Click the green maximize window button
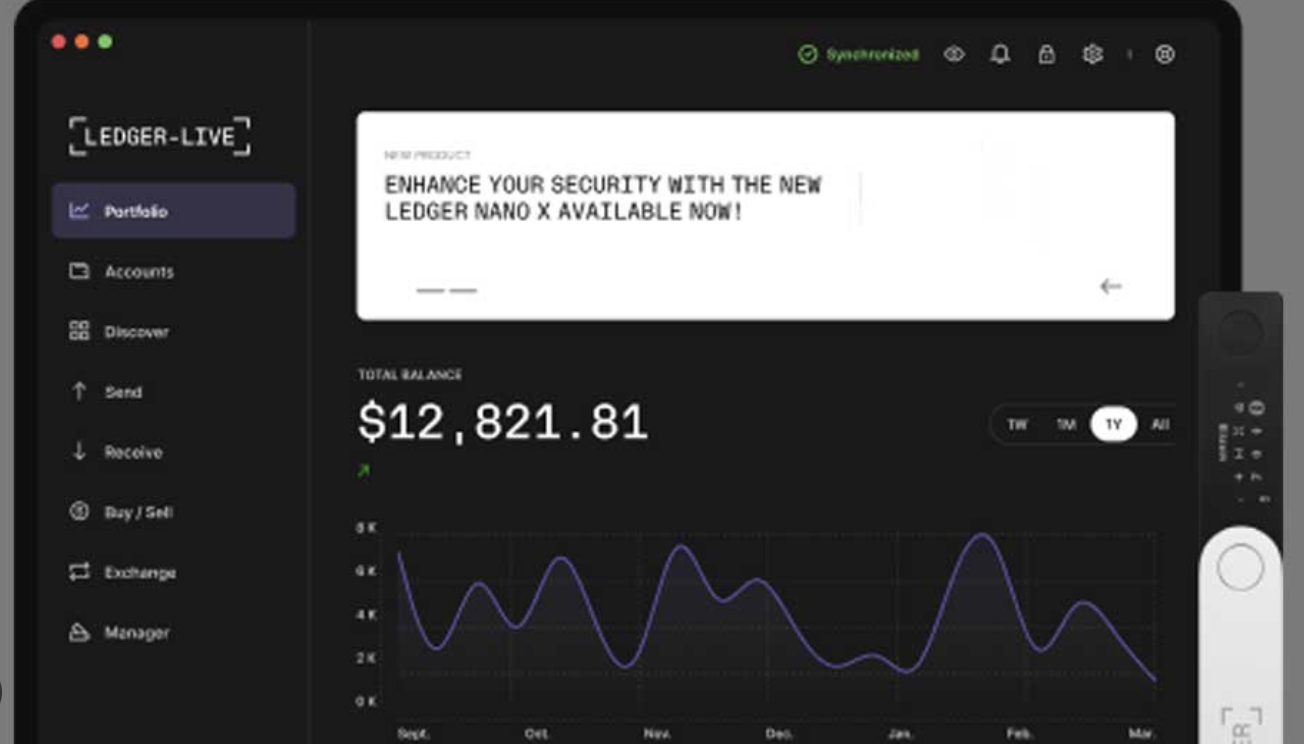 tap(105, 42)
